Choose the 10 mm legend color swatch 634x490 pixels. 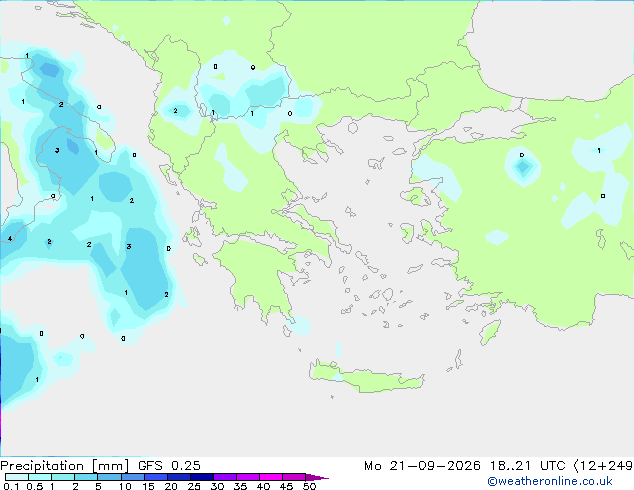132,477
